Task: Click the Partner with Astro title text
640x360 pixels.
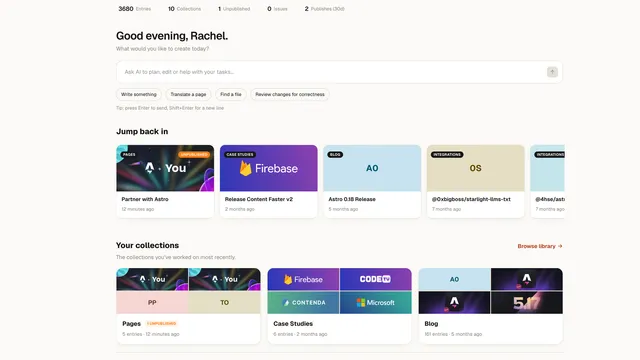Action: click(145, 199)
